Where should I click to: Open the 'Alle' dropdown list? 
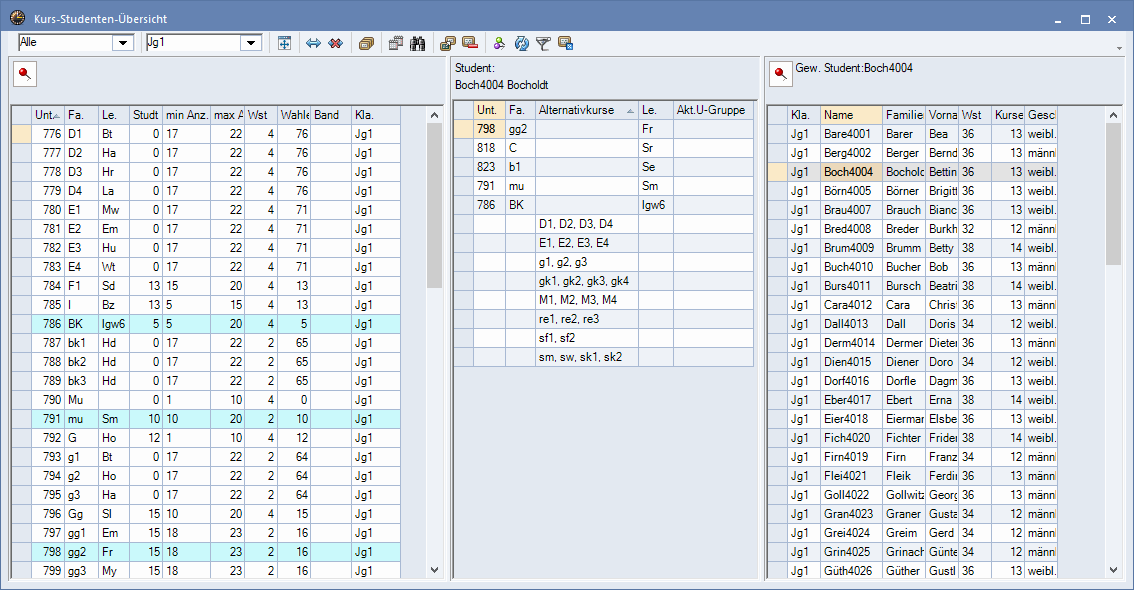[124, 42]
